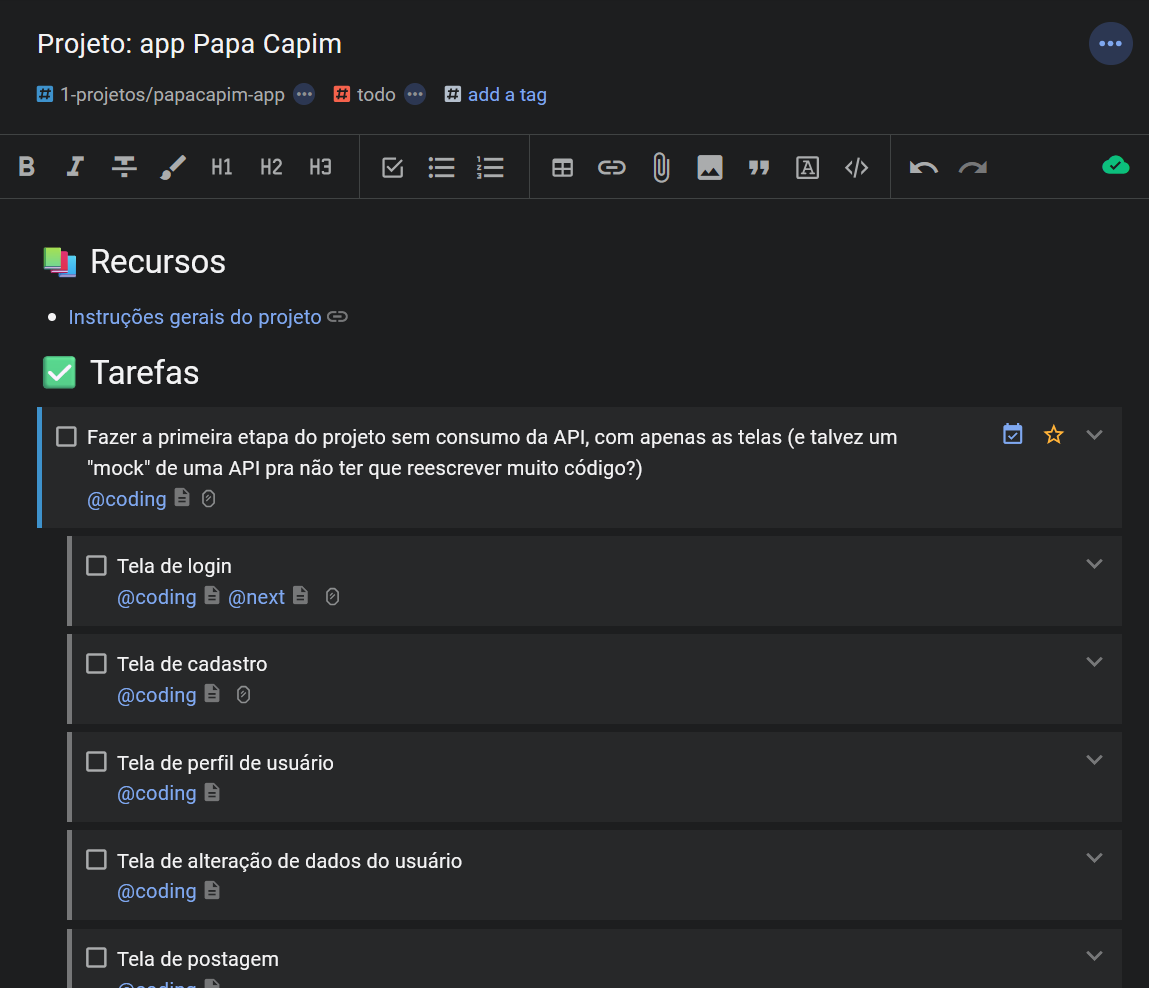This screenshot has height=988, width=1149.
Task: Apply strikethrough formatting
Action: 124,167
